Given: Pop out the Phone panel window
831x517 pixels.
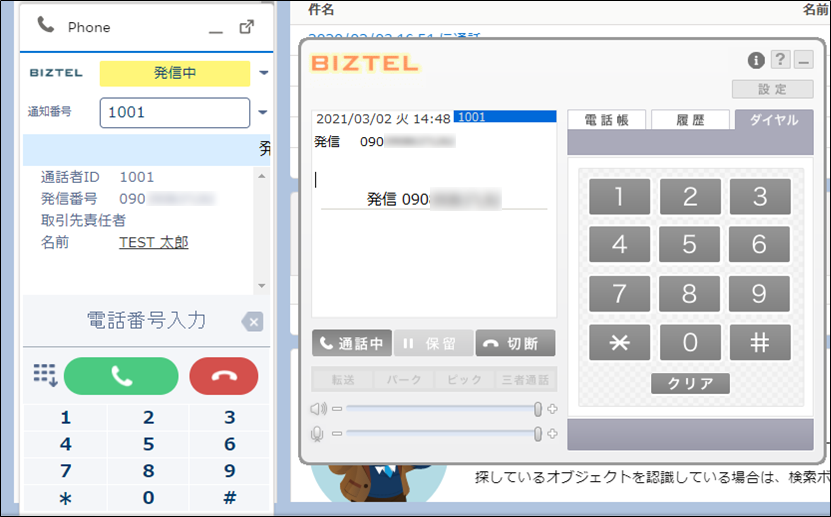Looking at the screenshot, I should tap(246, 27).
